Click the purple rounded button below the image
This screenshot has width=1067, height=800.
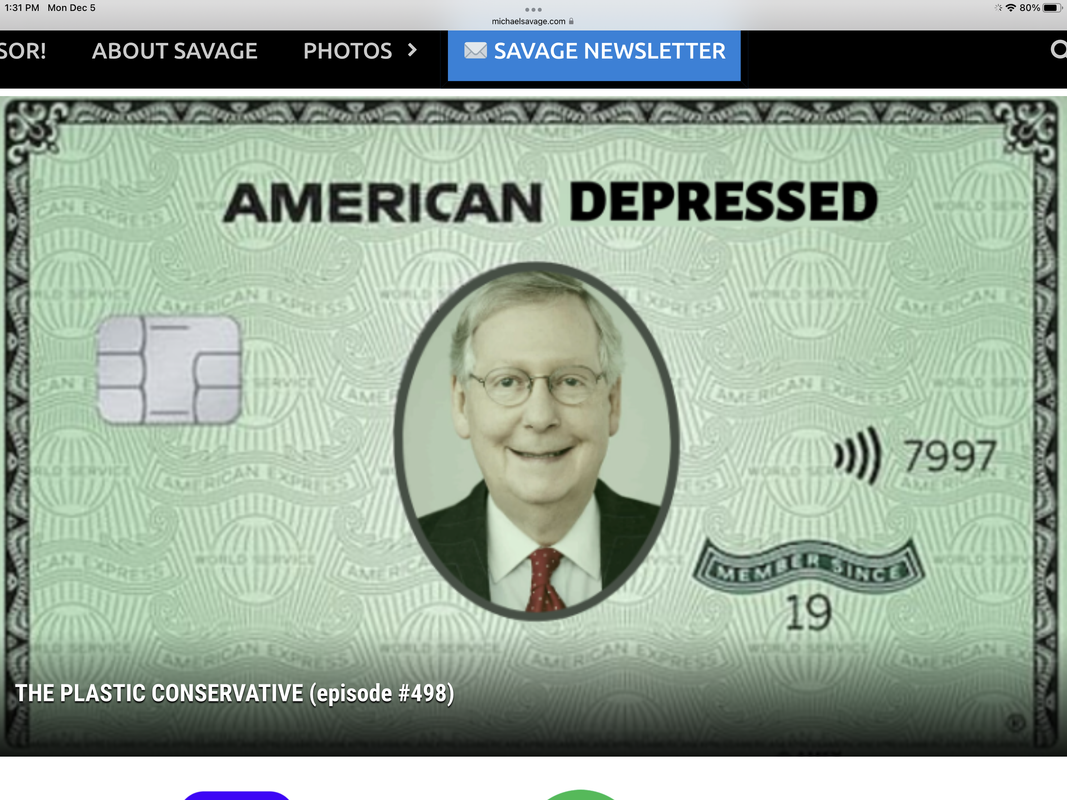[x=237, y=795]
